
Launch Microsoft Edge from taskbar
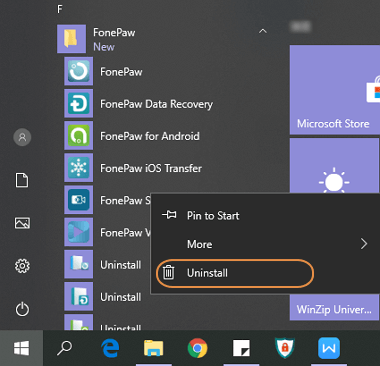[x=110, y=348]
